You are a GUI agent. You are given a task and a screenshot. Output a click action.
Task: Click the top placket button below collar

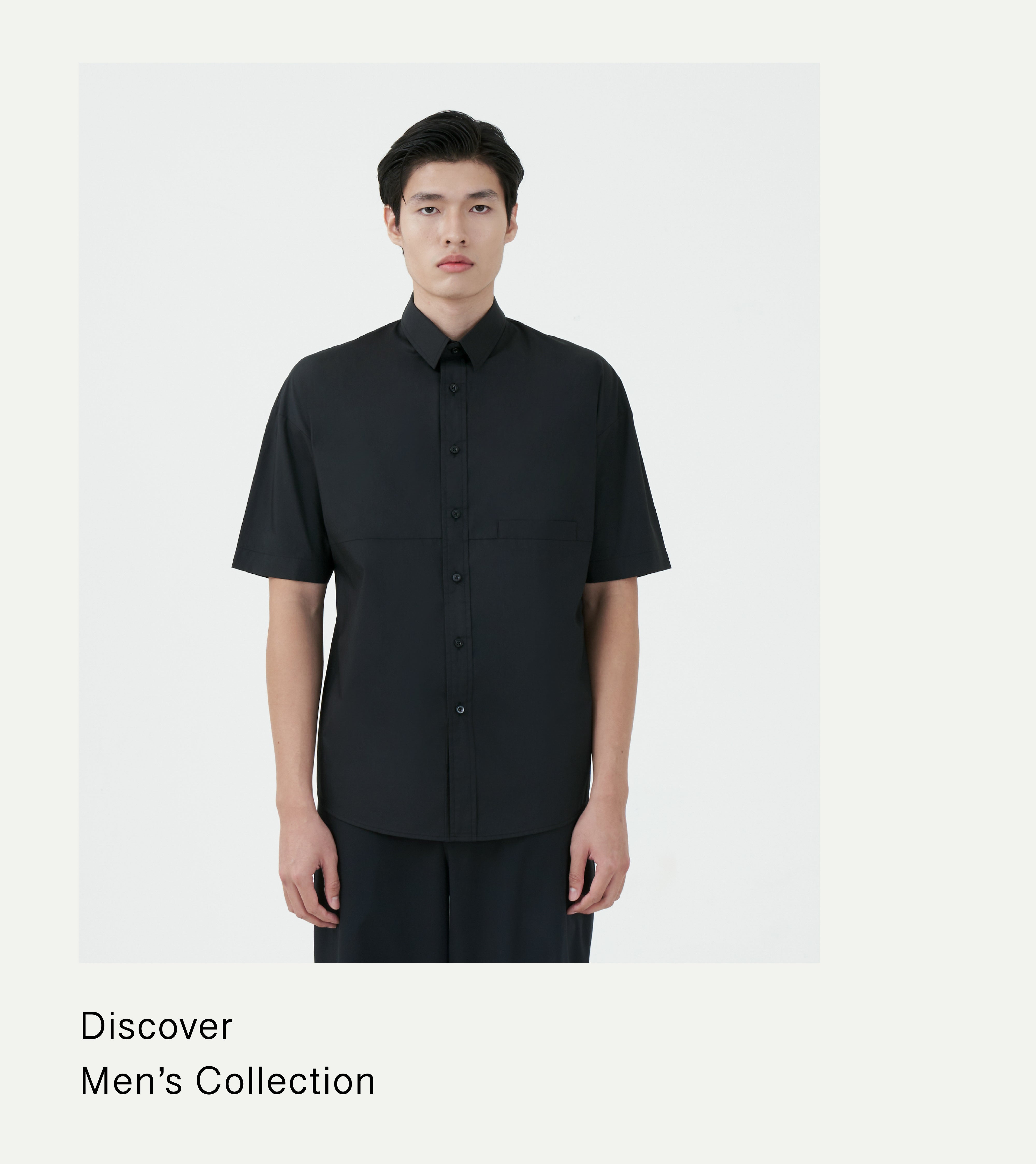(x=453, y=388)
